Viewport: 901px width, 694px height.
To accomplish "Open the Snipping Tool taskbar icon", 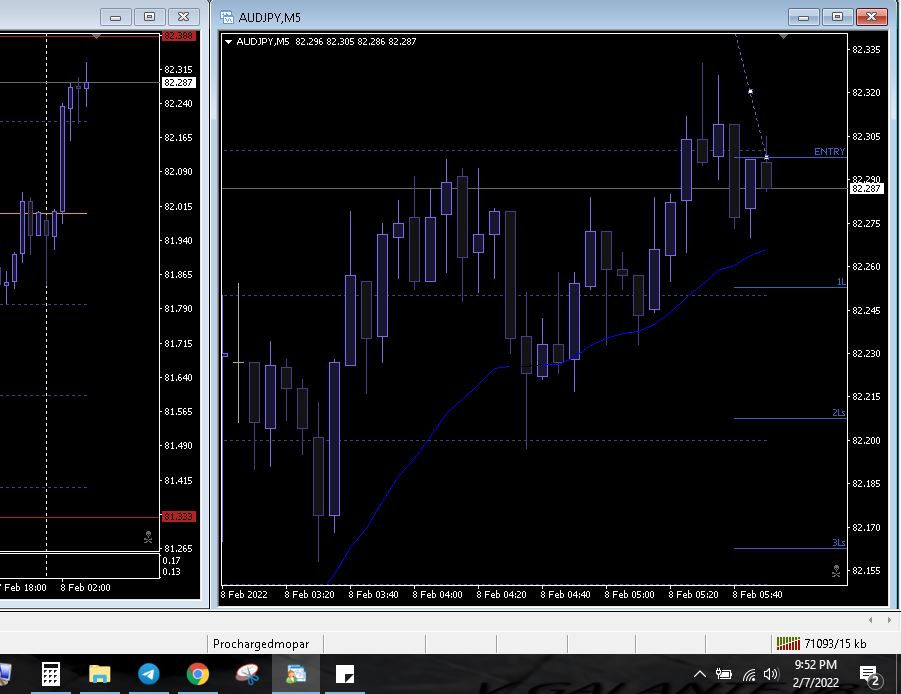I will pyautogui.click(x=246, y=674).
